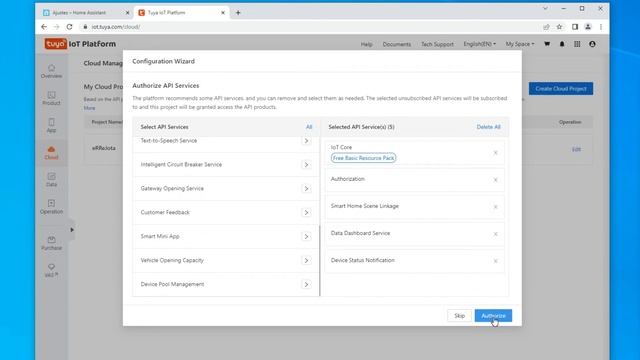Click the eRRejota project name
Viewport: 640px width, 360px height.
point(103,148)
